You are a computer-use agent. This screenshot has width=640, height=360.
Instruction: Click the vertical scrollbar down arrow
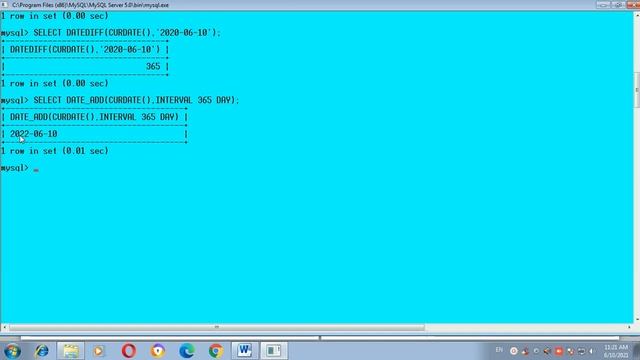click(637, 320)
